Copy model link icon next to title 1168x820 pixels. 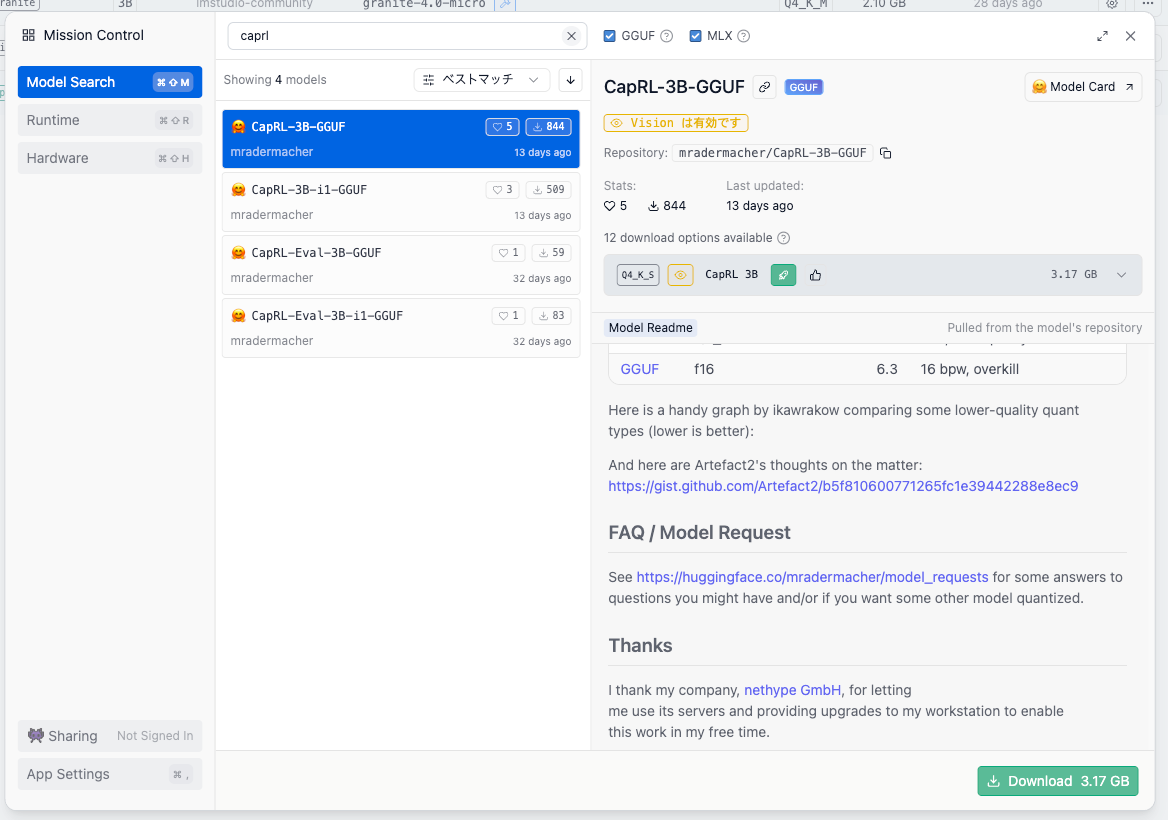pos(764,87)
